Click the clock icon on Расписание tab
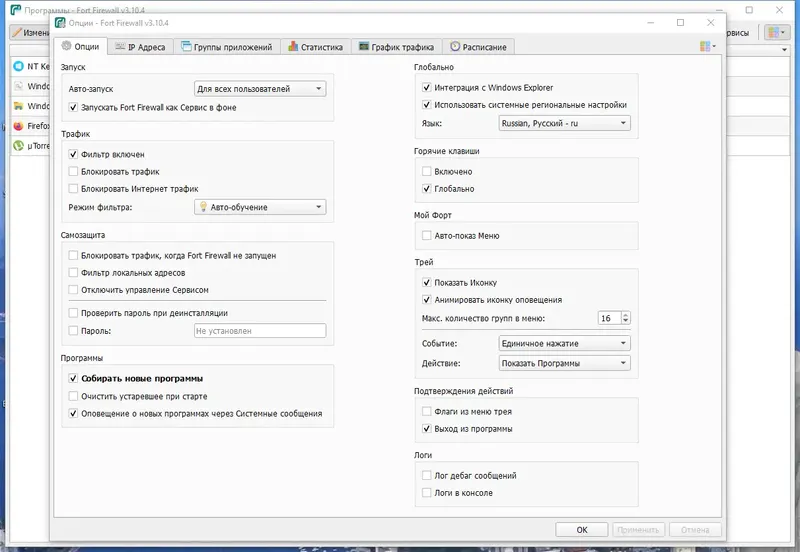The image size is (800, 552). pos(455,46)
